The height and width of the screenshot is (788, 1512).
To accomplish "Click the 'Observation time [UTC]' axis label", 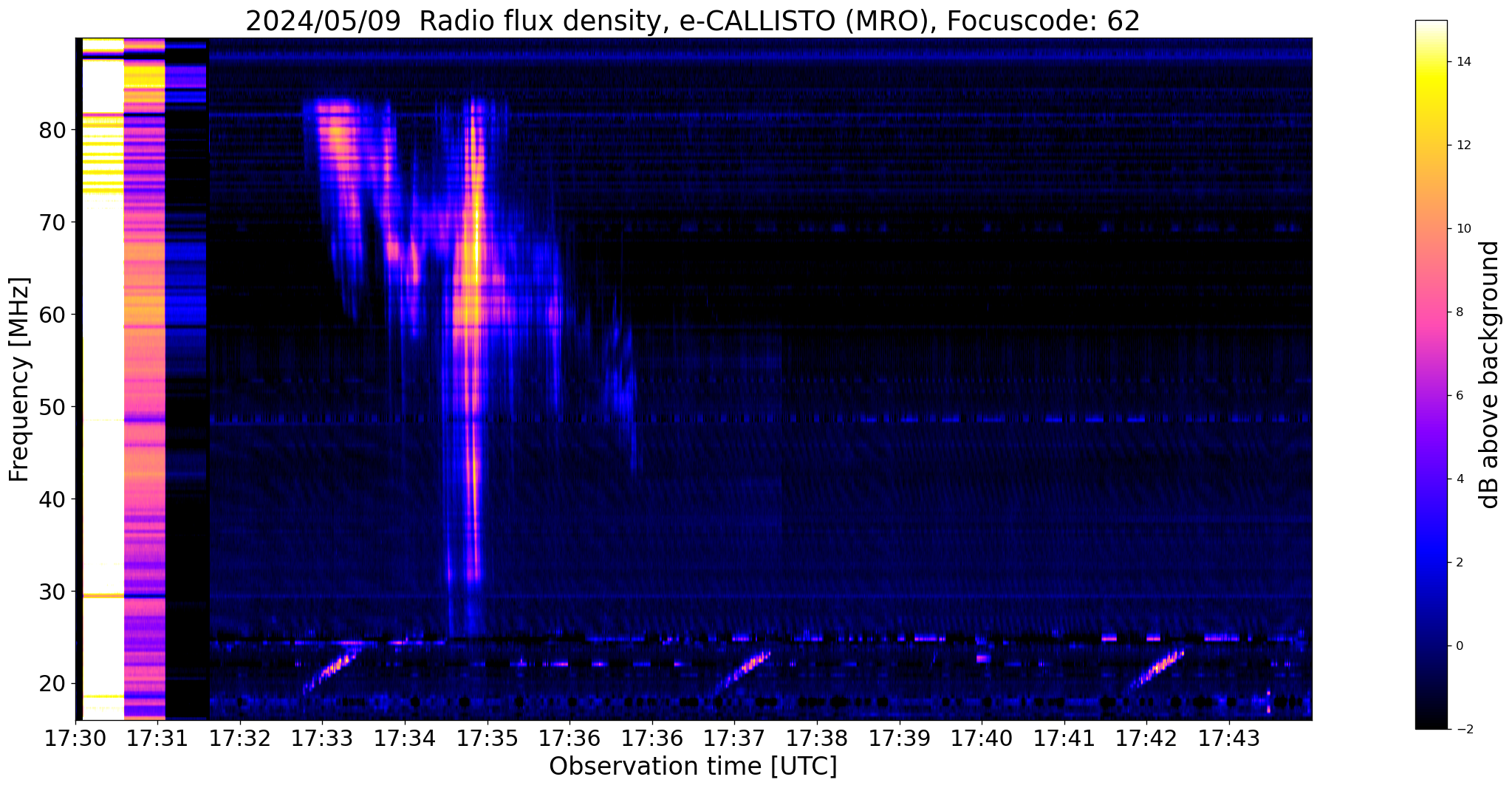I will (x=693, y=766).
